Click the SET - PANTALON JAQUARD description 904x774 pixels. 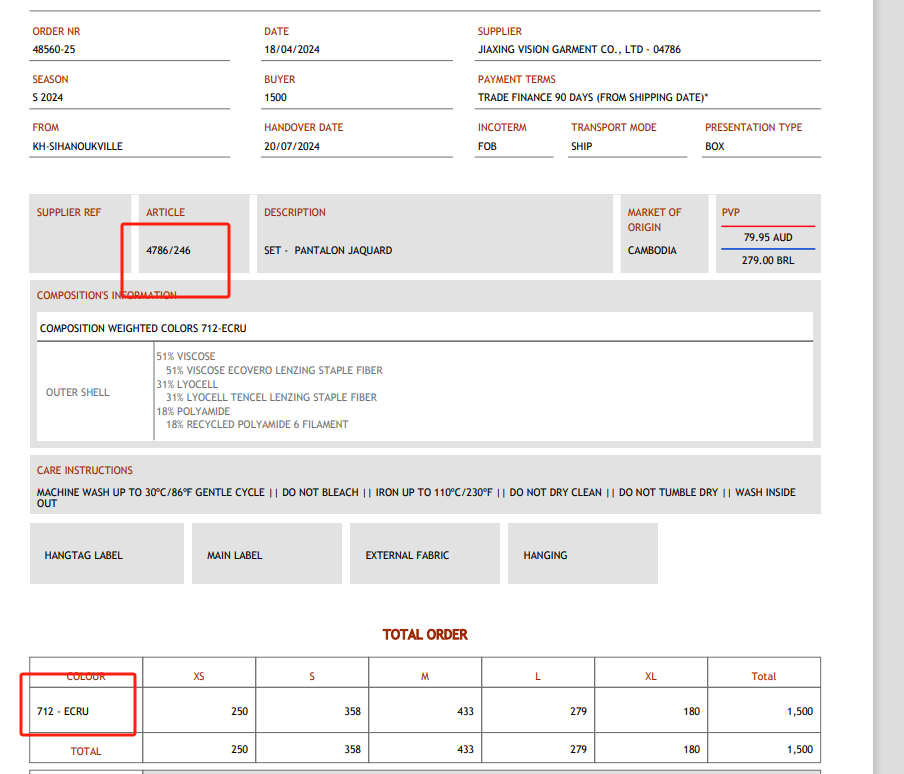[328, 250]
